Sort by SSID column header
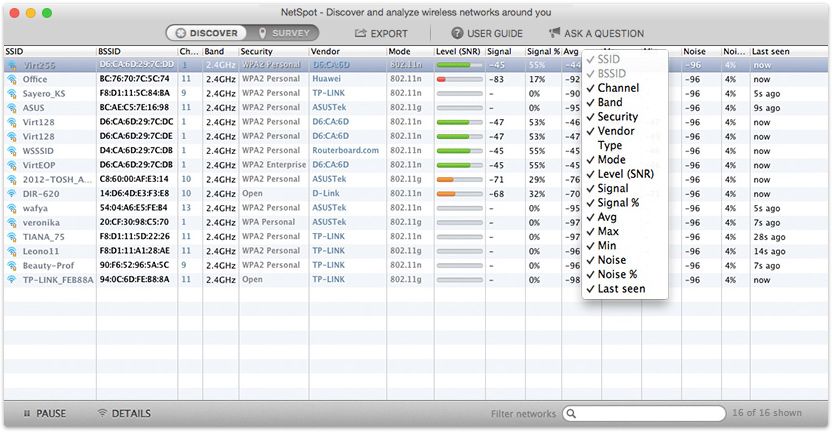 [x=50, y=51]
